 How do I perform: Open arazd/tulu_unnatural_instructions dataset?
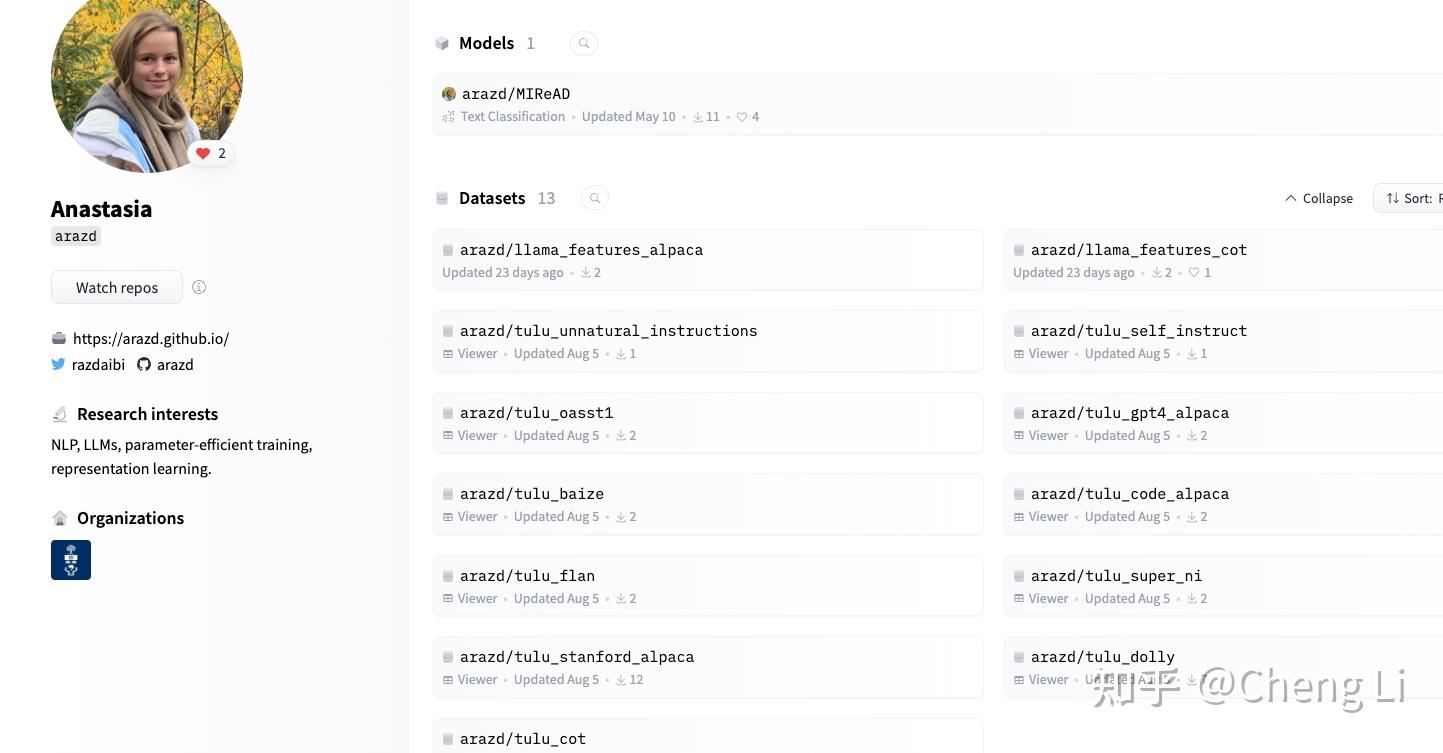tap(608, 331)
